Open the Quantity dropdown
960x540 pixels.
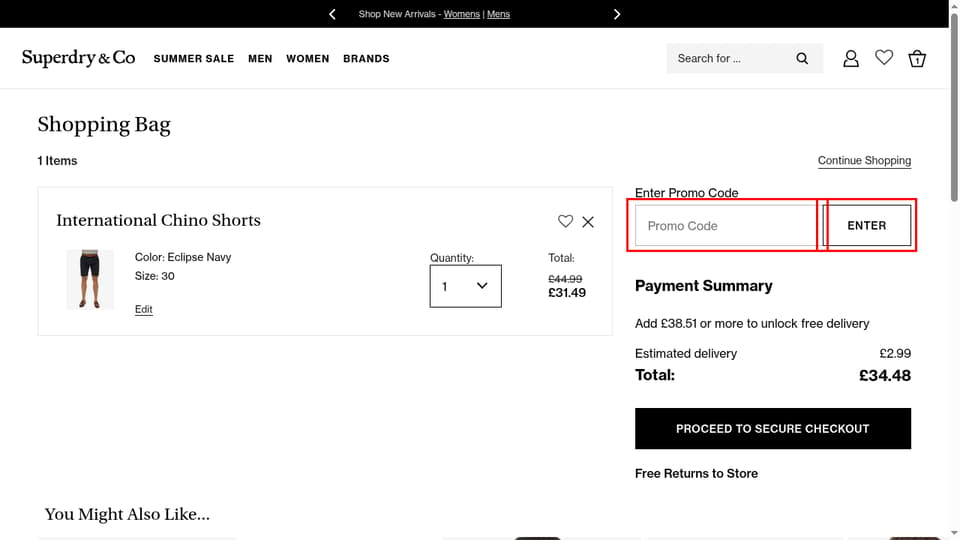click(x=465, y=286)
